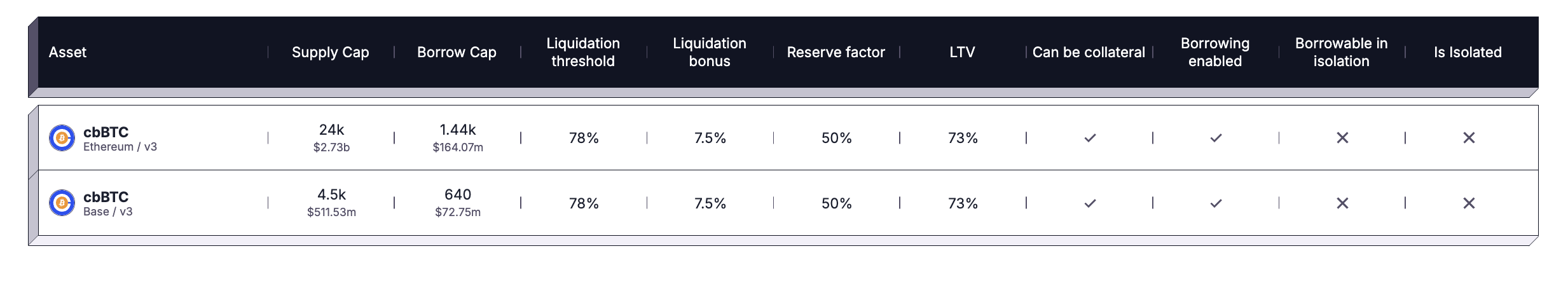Click Ethereum cbBTC borrowable in isolation X
This screenshot has height=286, width=1568.
(x=1342, y=138)
